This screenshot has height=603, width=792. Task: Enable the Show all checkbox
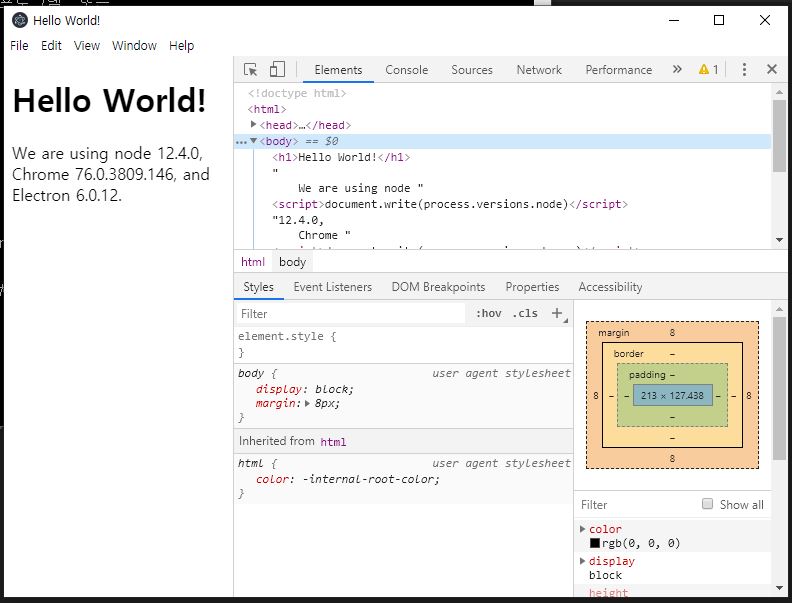pyautogui.click(x=707, y=504)
